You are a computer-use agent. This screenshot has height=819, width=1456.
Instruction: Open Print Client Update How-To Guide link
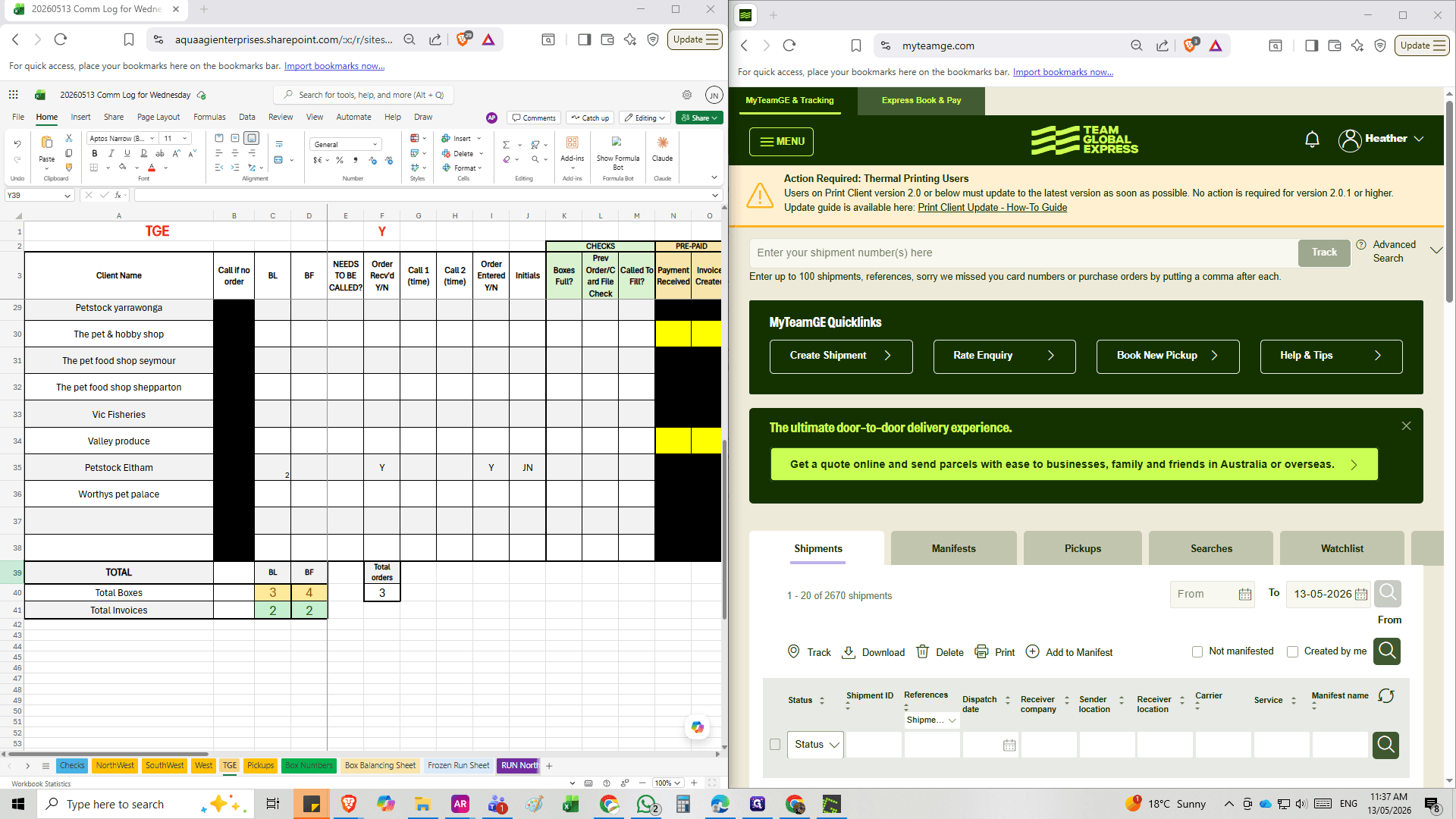(992, 207)
